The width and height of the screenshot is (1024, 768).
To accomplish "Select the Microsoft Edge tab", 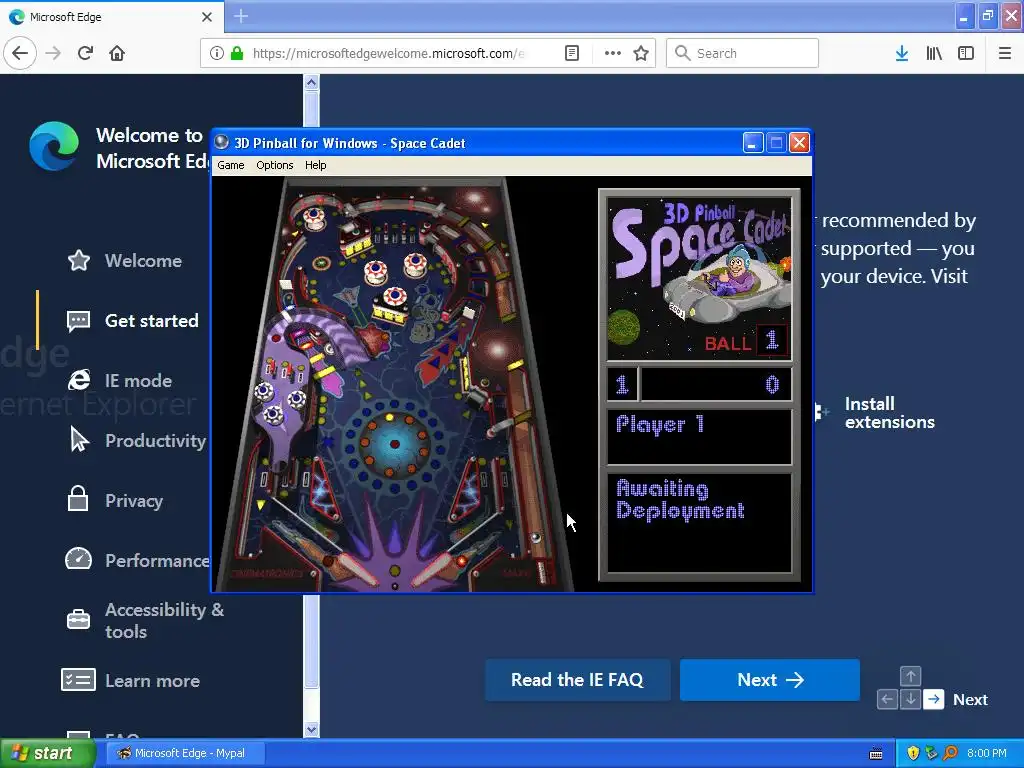I will coord(111,17).
